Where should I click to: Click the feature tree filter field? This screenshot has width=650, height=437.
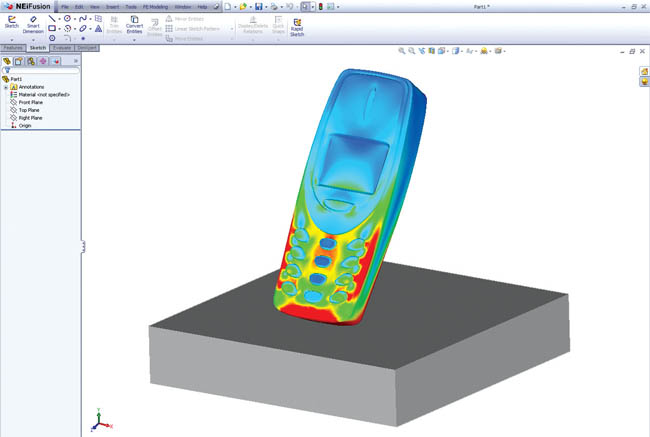41,70
